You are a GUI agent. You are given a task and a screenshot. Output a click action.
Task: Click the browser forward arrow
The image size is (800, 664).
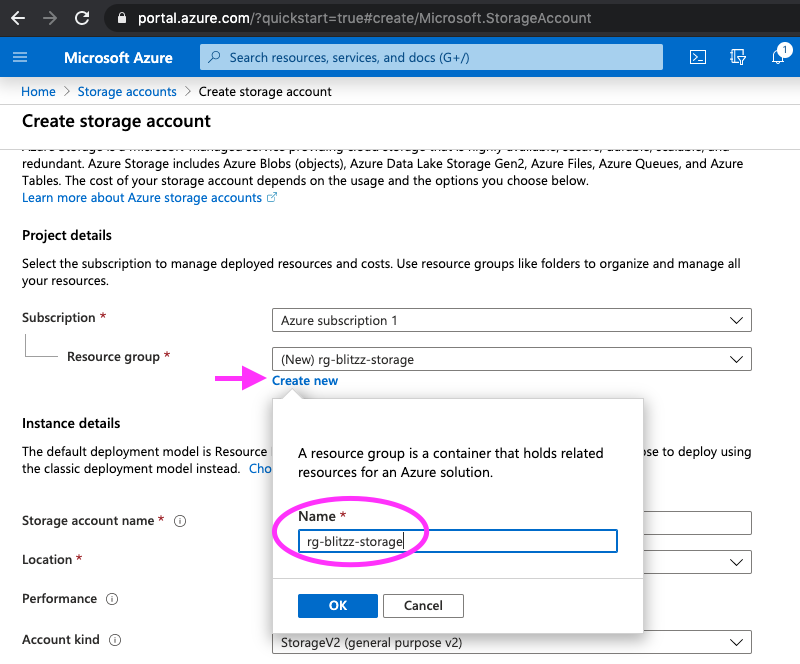(x=50, y=18)
